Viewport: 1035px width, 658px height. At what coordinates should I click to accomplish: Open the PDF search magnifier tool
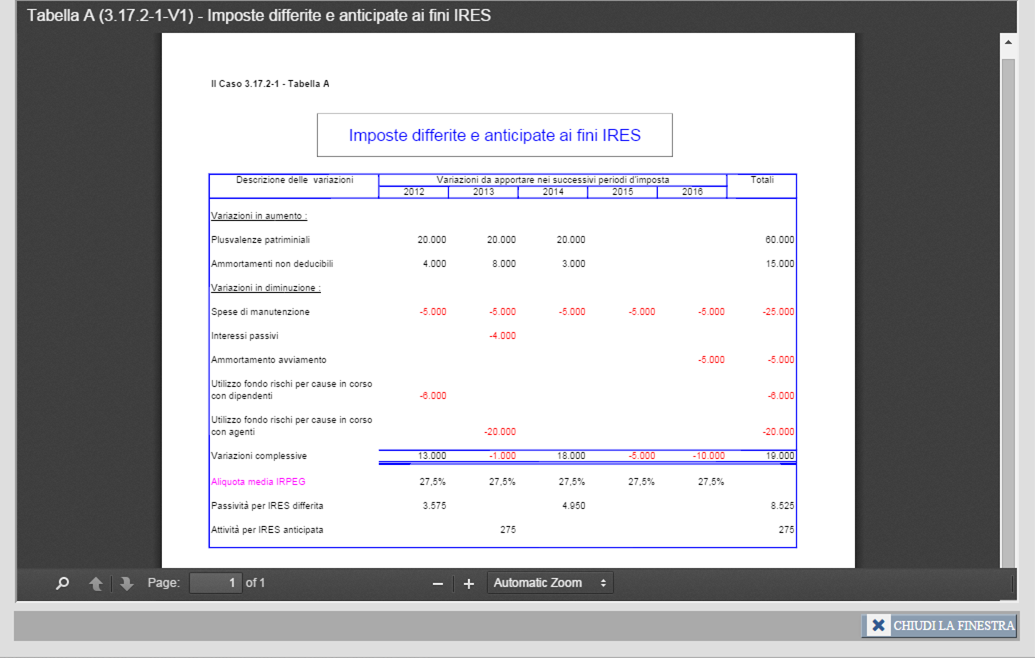click(x=63, y=583)
